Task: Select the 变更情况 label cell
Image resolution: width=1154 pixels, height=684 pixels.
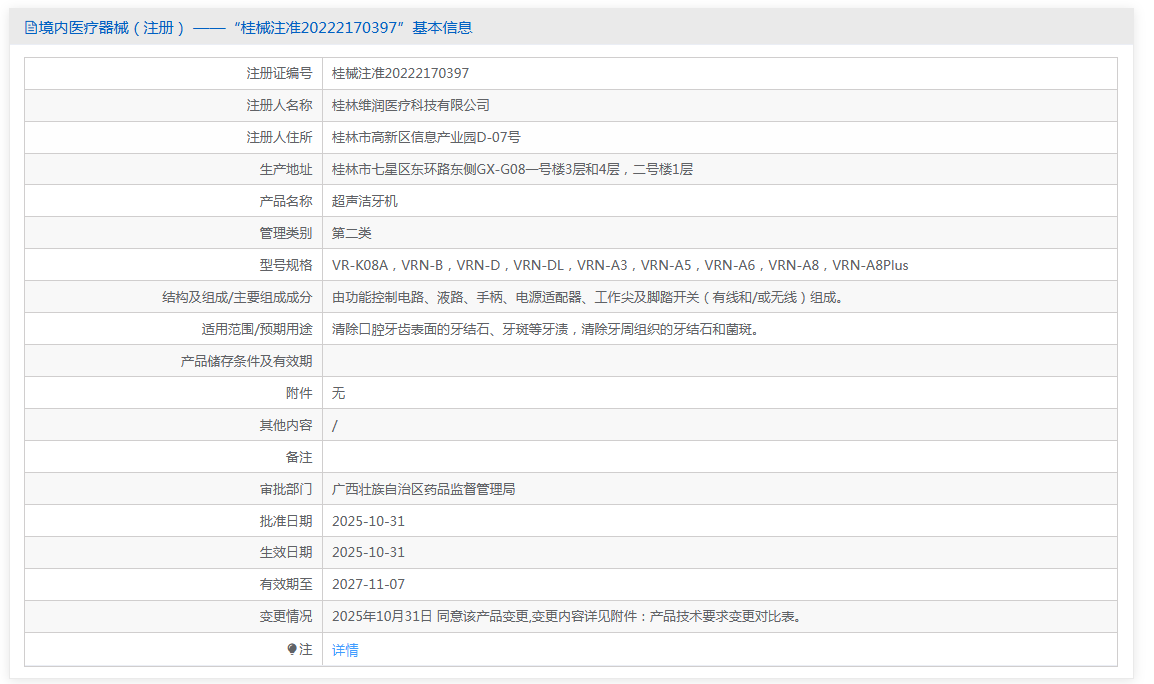Action: (174, 616)
